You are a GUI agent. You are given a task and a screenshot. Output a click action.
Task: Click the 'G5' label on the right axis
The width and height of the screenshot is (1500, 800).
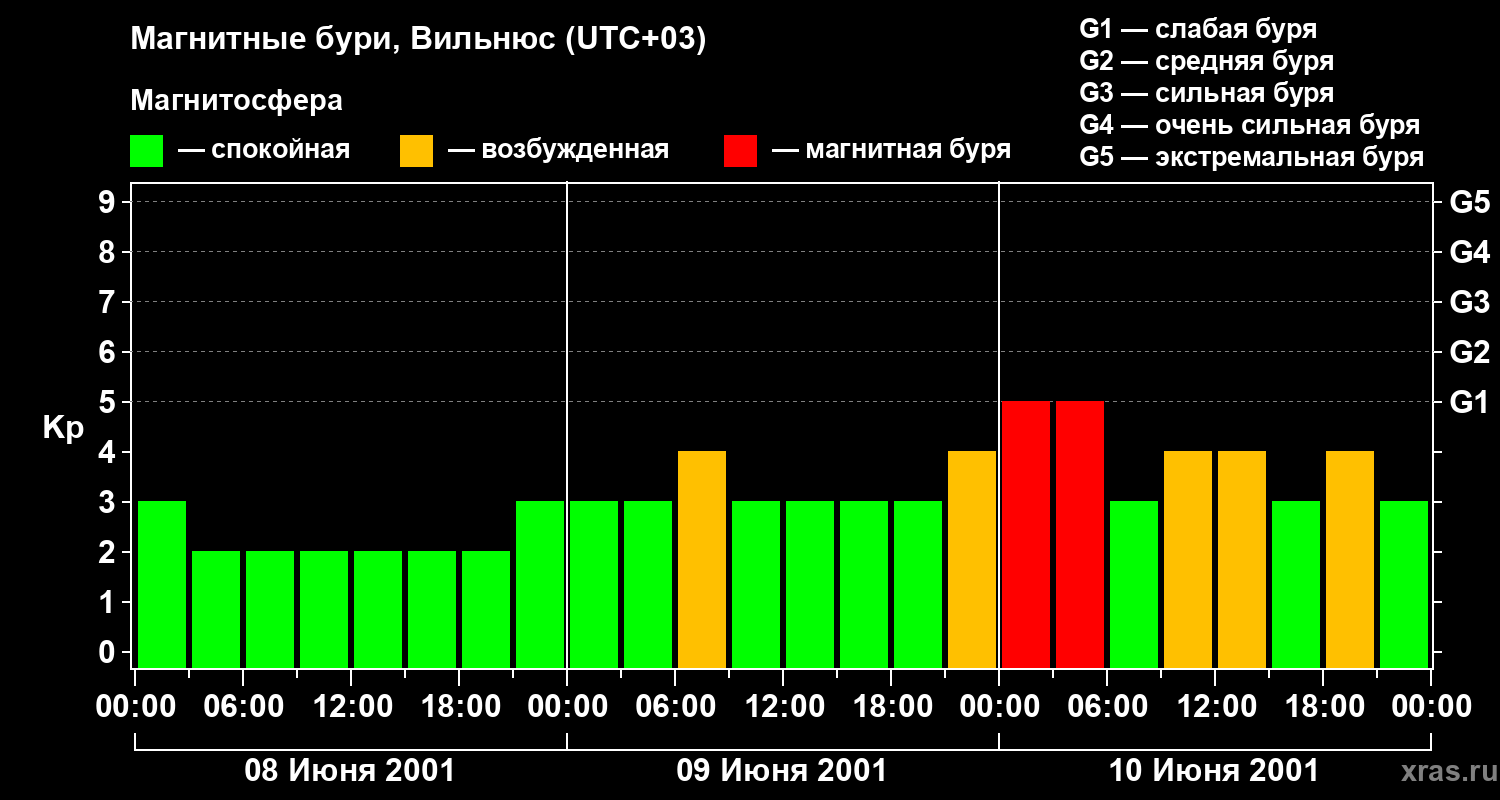click(x=1470, y=203)
